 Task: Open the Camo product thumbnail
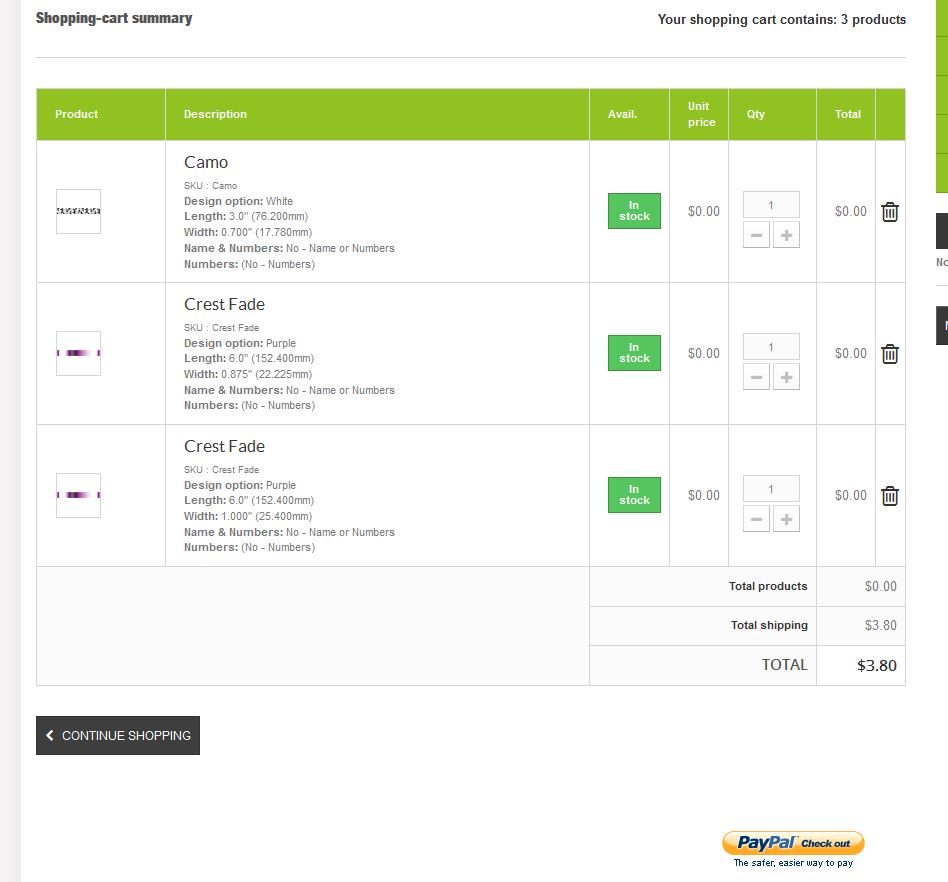point(78,212)
